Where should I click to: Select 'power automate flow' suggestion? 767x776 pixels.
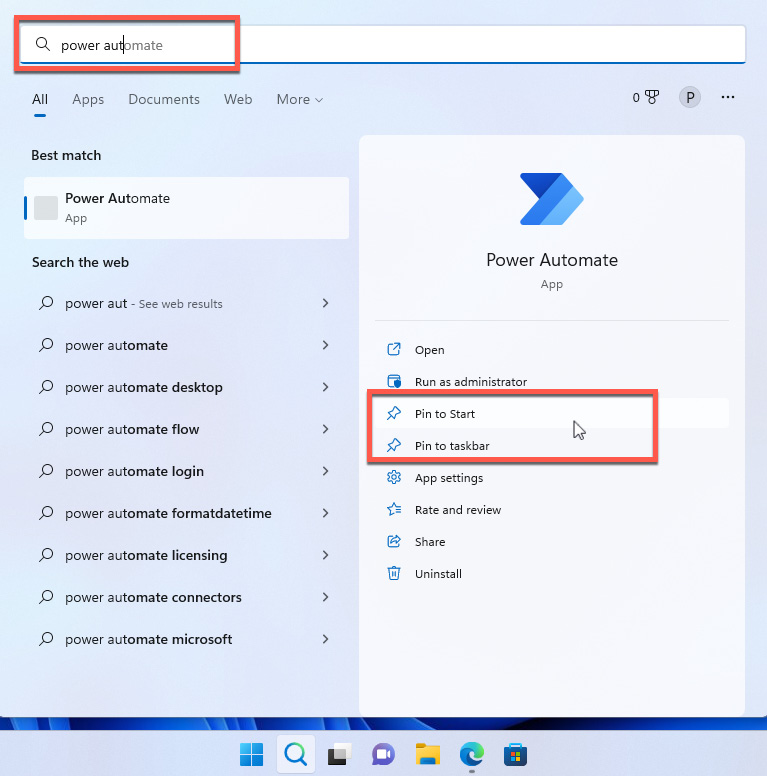132,430
